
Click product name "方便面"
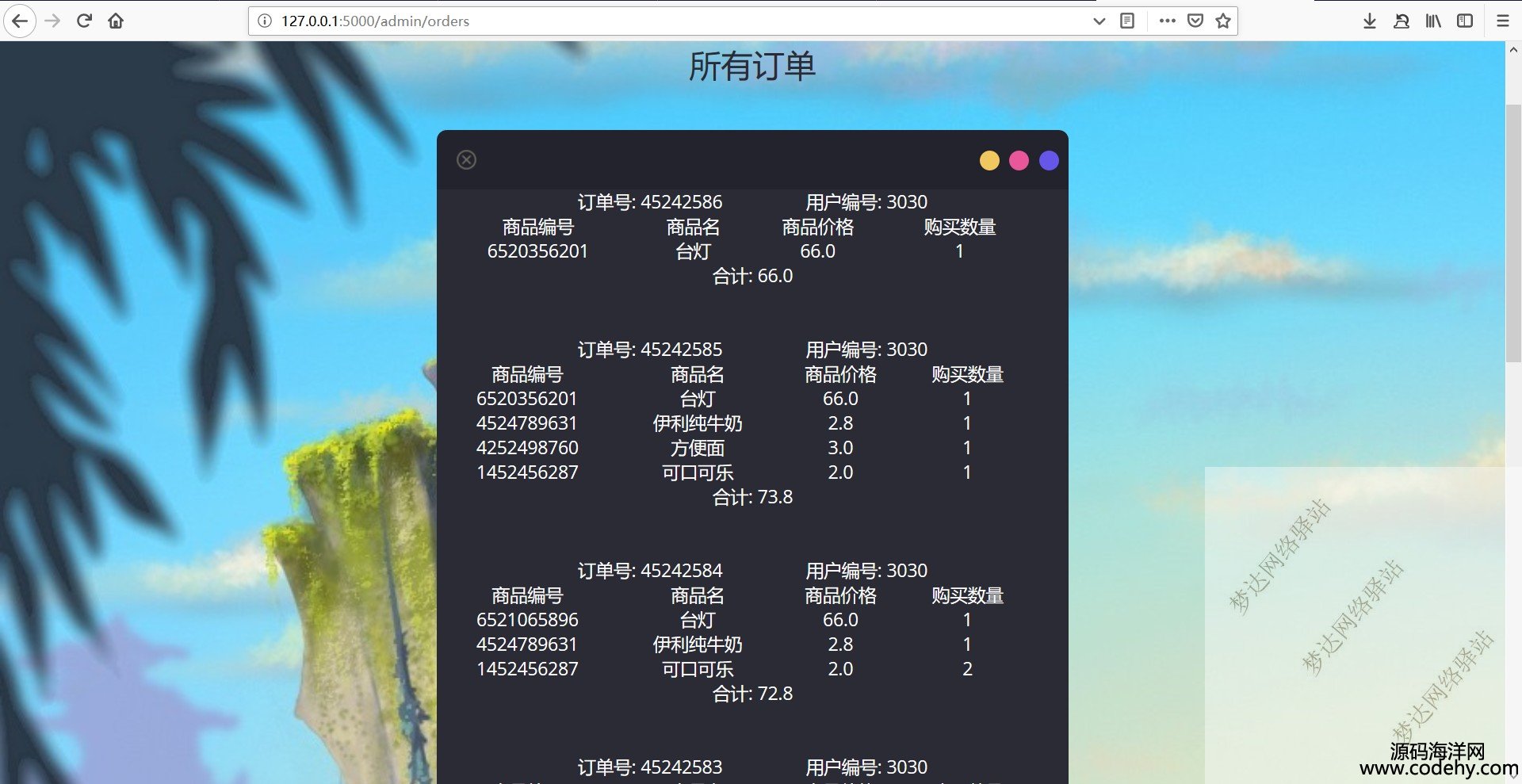[x=698, y=448]
